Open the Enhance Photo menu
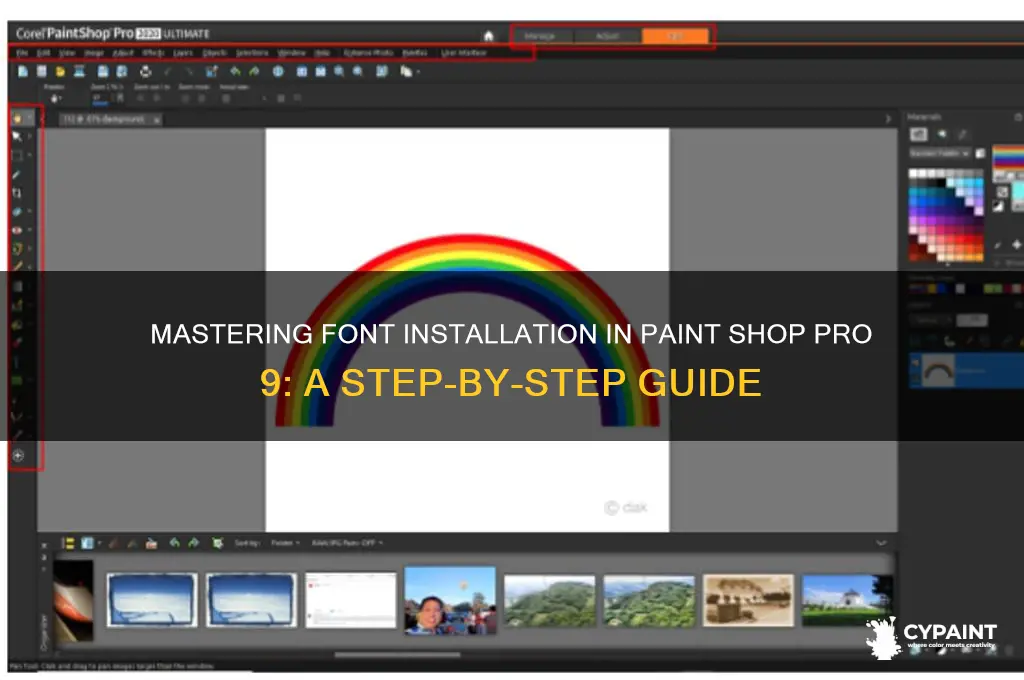 (368, 52)
